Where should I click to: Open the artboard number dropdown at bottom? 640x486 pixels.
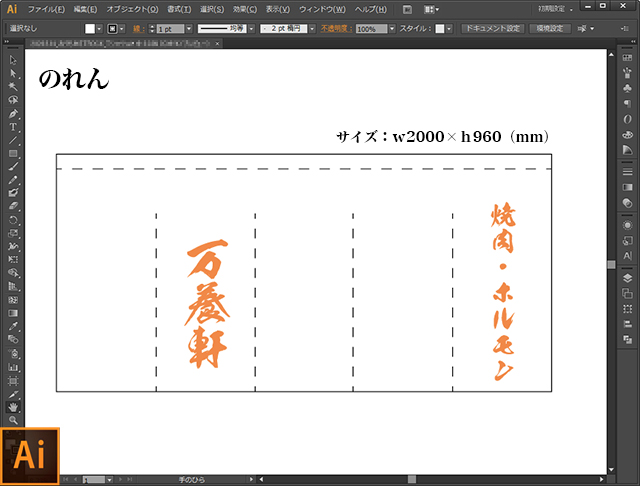pos(109,479)
